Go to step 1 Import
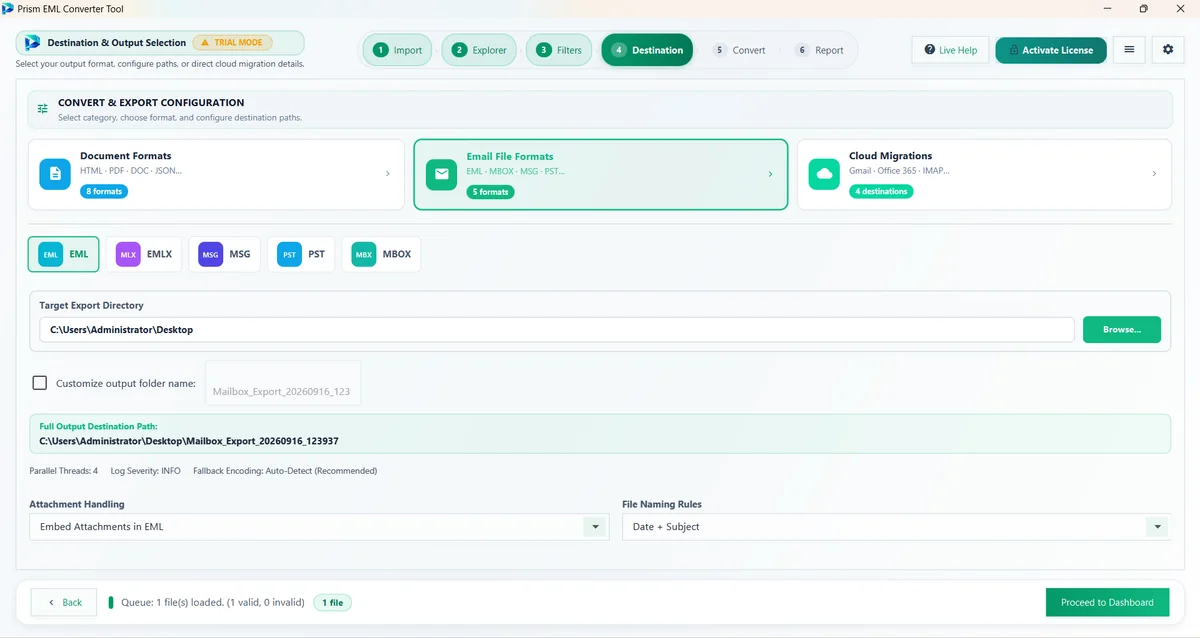 click(398, 50)
